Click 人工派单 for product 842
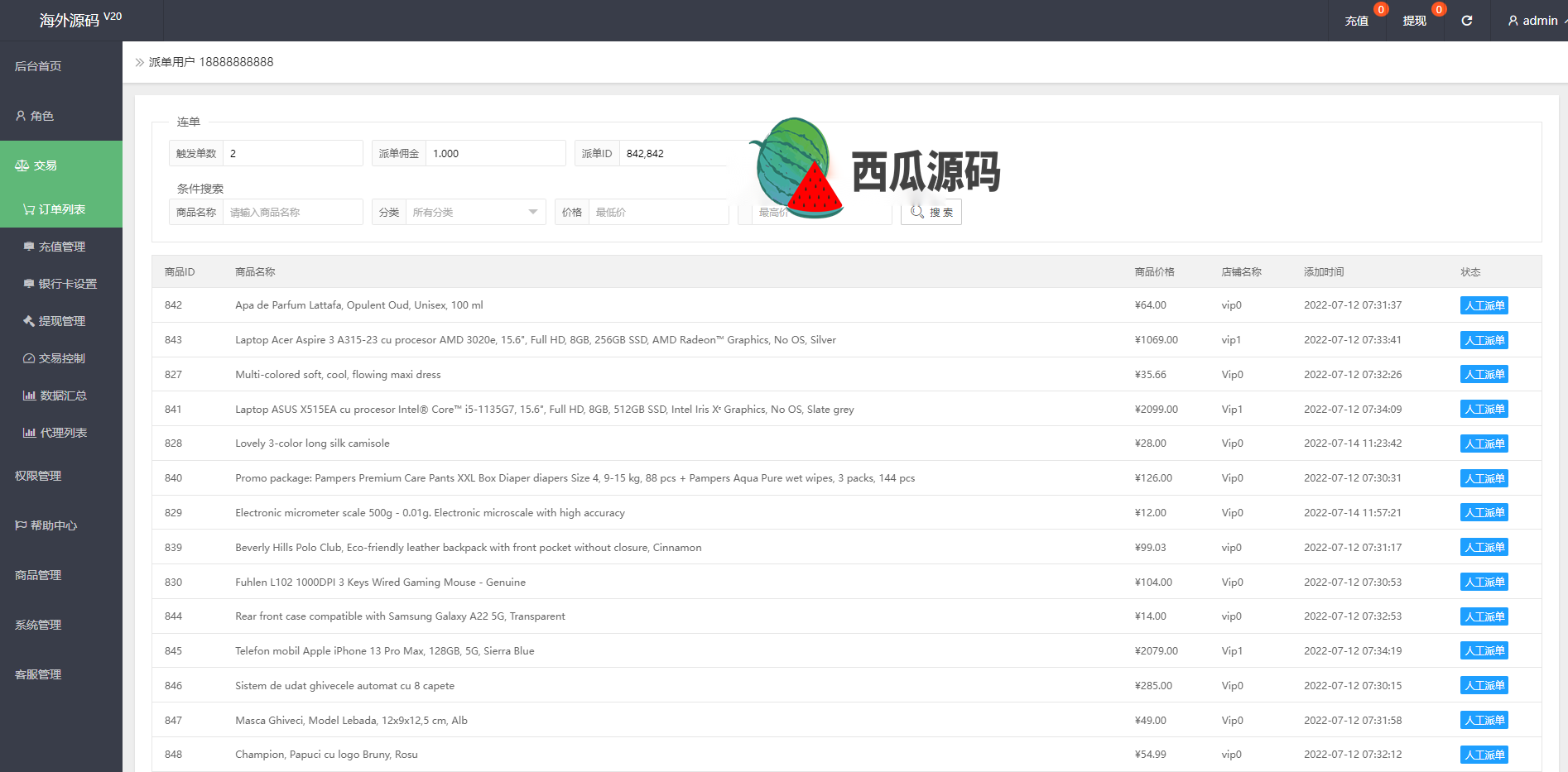 [x=1484, y=305]
